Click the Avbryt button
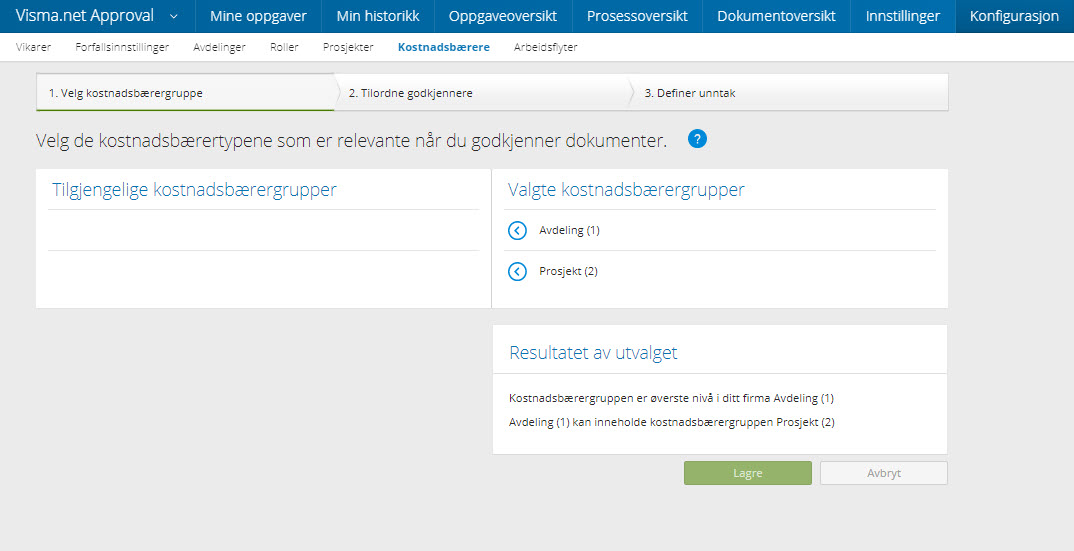Screen dimensions: 1074x551 [884, 473]
